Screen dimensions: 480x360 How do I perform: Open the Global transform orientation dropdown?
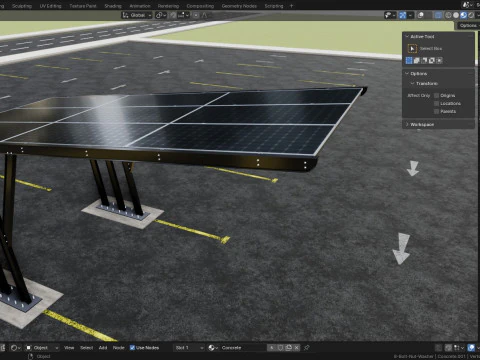pos(137,15)
